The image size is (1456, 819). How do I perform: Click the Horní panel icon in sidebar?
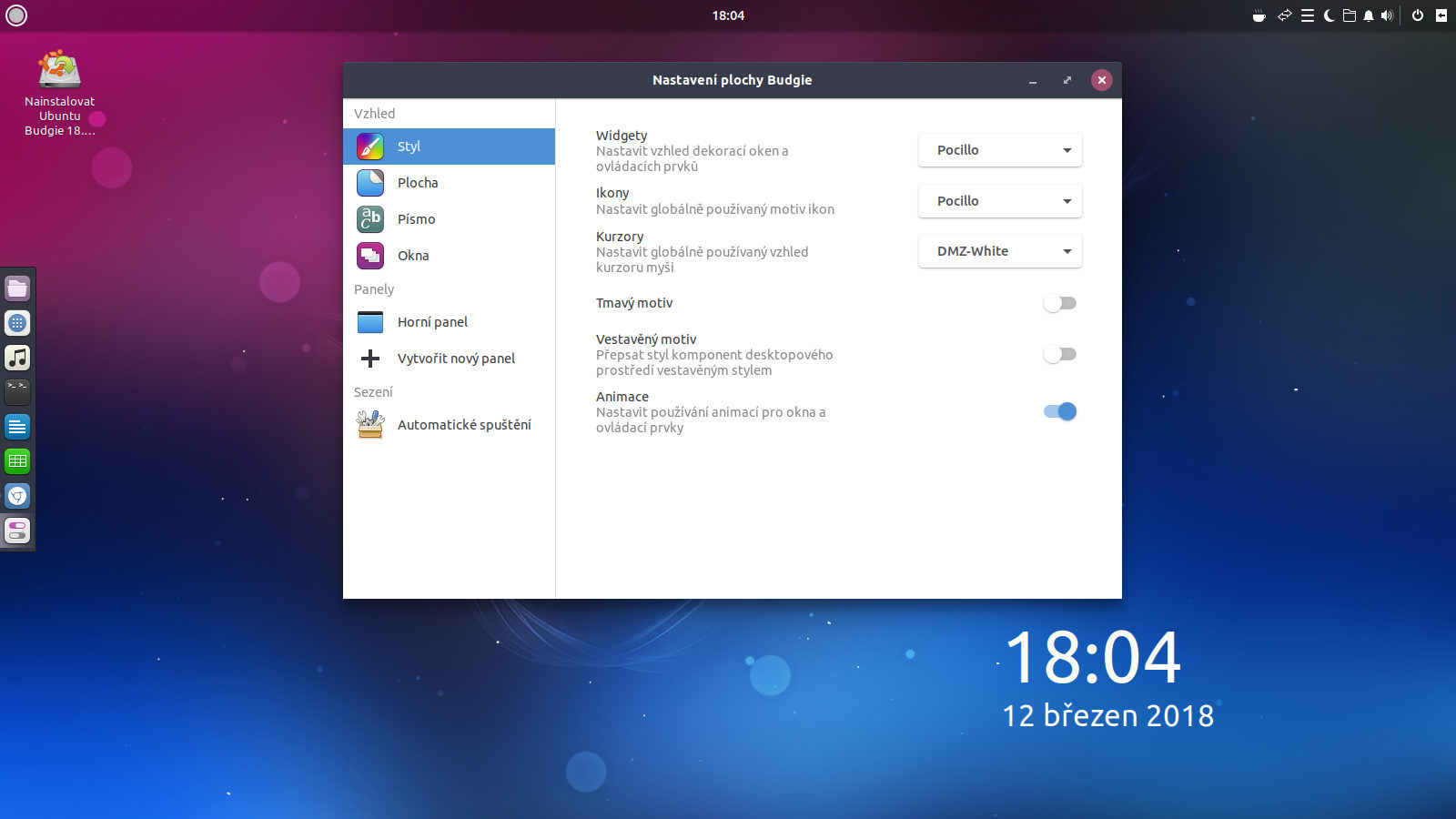pos(370,322)
